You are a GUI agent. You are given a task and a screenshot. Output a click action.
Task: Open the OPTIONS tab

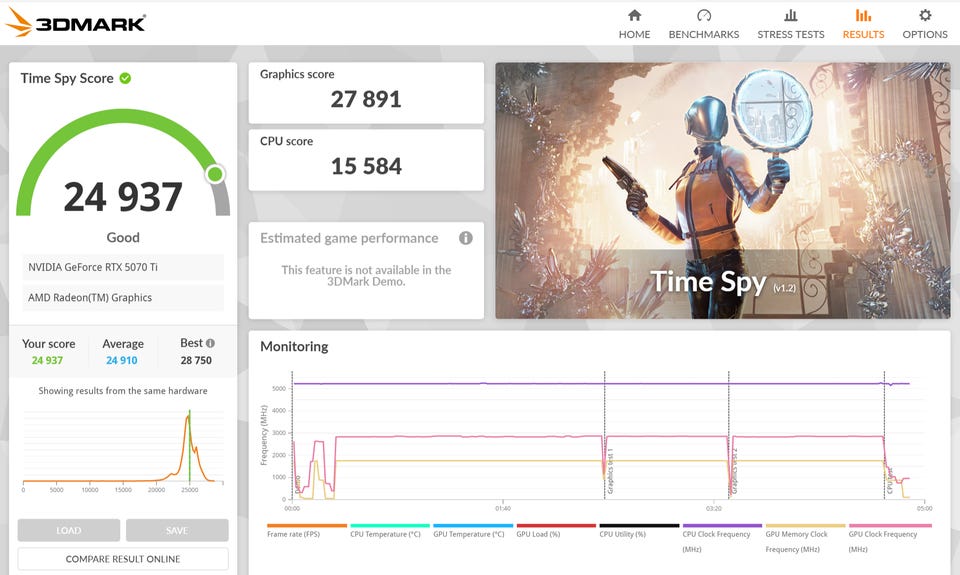point(924,24)
